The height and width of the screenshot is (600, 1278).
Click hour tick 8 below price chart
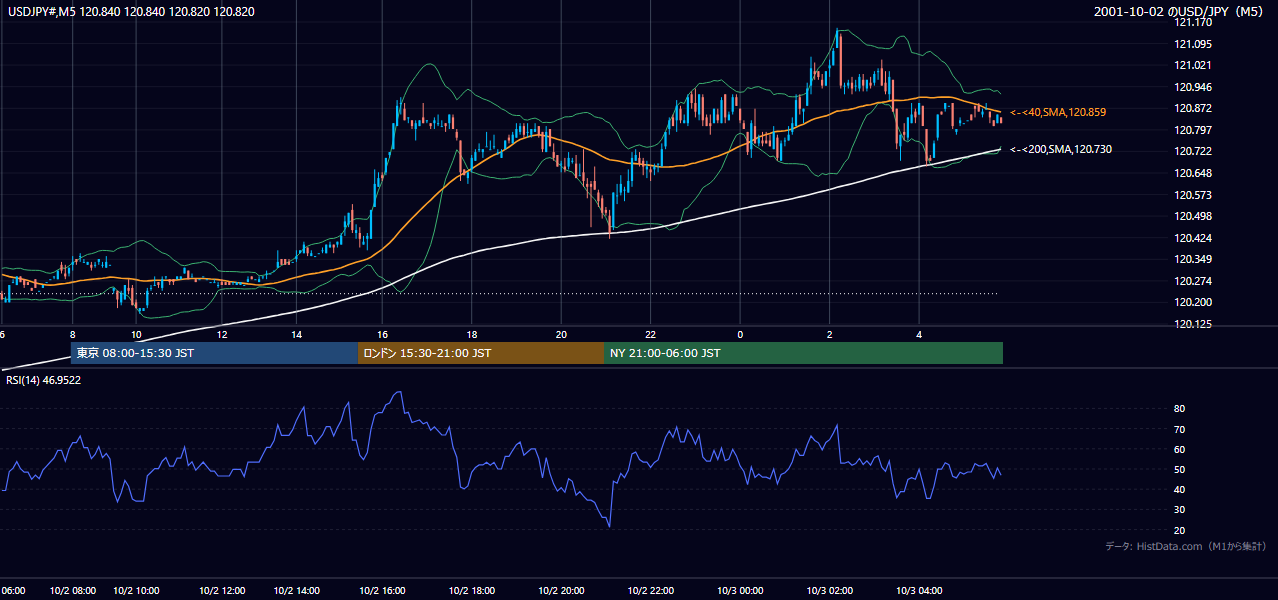[x=72, y=334]
